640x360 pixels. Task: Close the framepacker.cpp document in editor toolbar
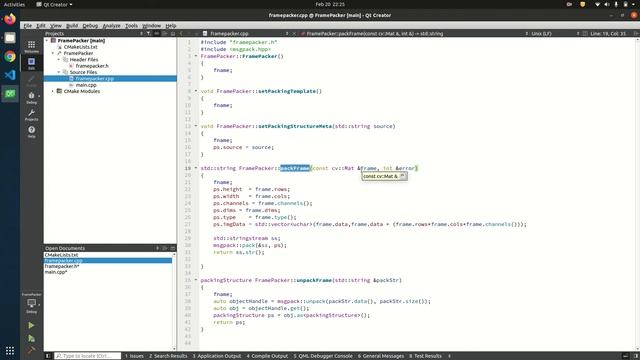(x=294, y=33)
